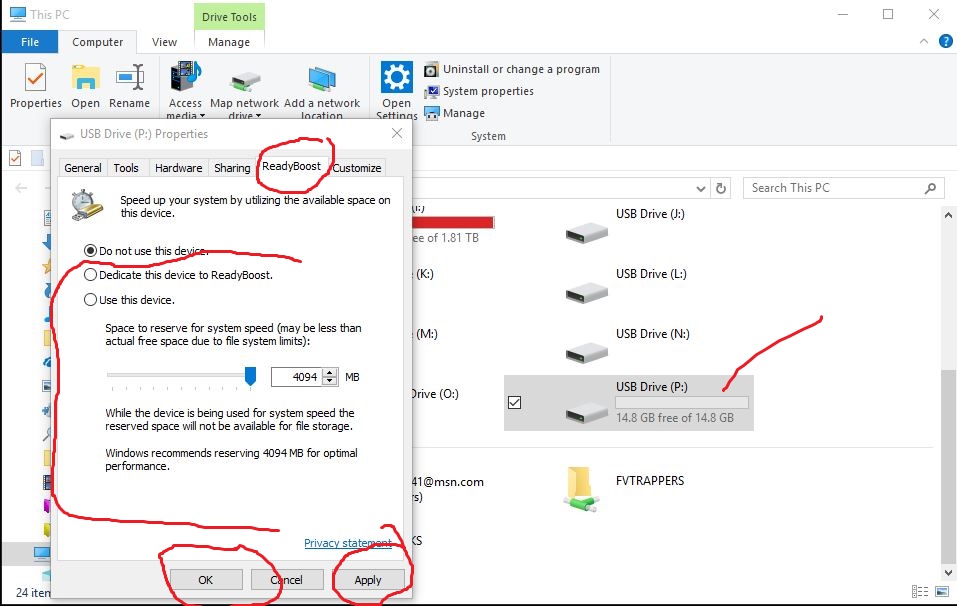Expand the address bar history dropdown
The height and width of the screenshot is (606, 957).
(701, 189)
